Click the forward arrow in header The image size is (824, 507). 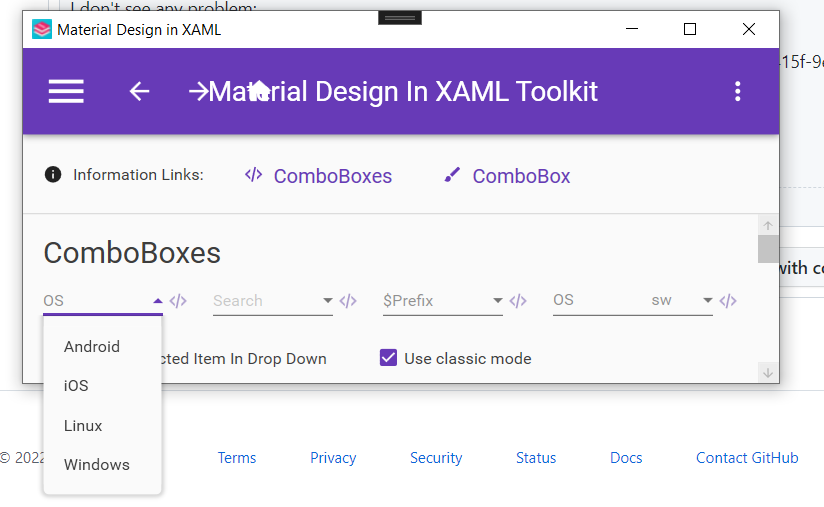199,91
